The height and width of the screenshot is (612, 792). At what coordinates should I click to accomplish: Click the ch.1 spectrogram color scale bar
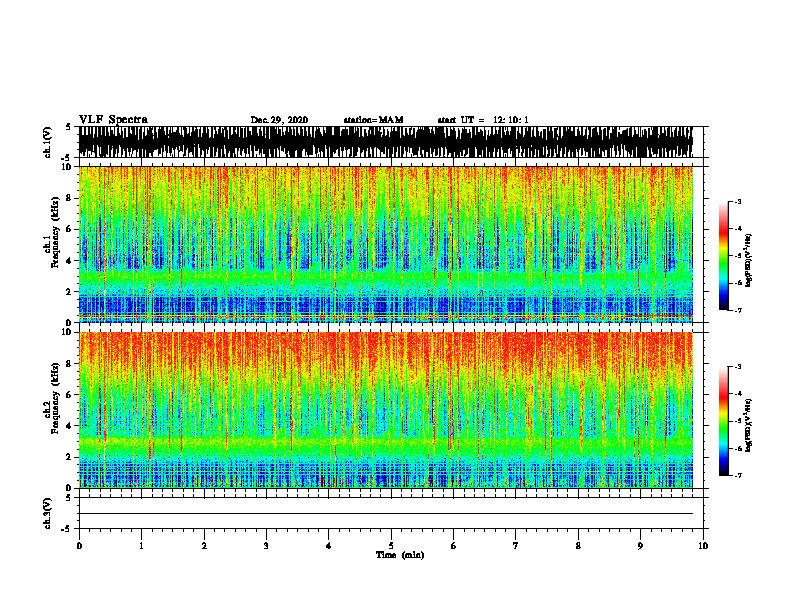tap(724, 256)
